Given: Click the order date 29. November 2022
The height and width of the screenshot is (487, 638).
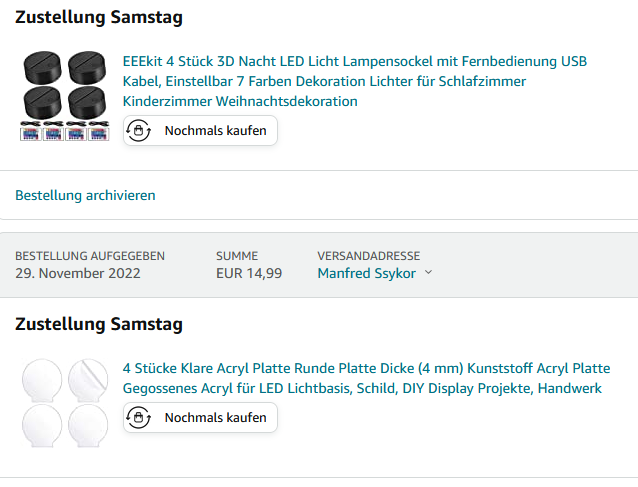Looking at the screenshot, I should click(x=78, y=273).
